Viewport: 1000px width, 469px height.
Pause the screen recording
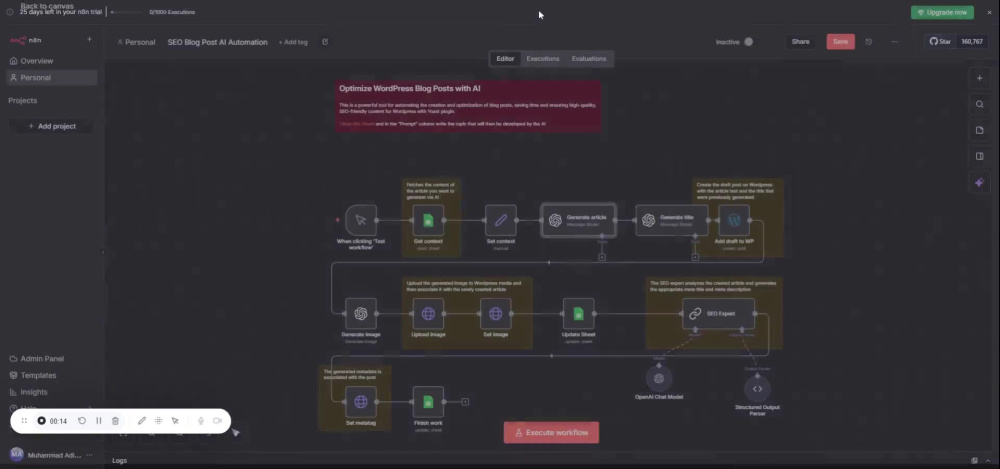click(99, 421)
